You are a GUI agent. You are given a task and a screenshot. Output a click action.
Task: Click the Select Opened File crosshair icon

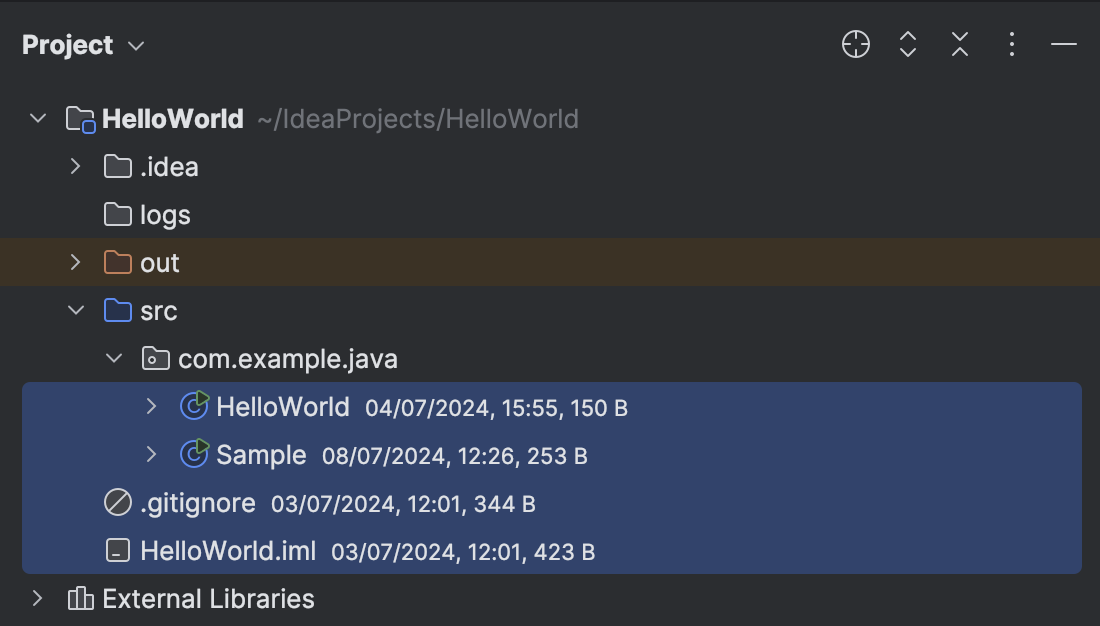(855, 44)
